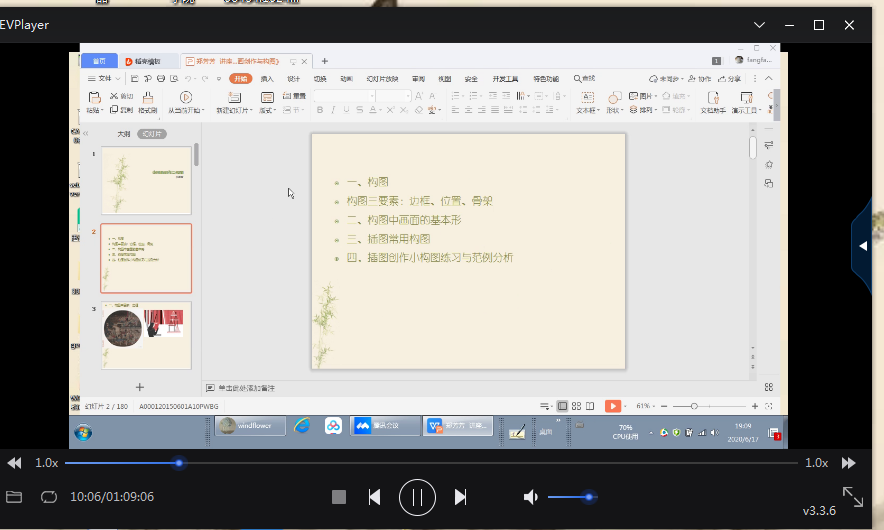Switch to slide sorter grid view icon
The width and height of the screenshot is (884, 530).
click(576, 406)
